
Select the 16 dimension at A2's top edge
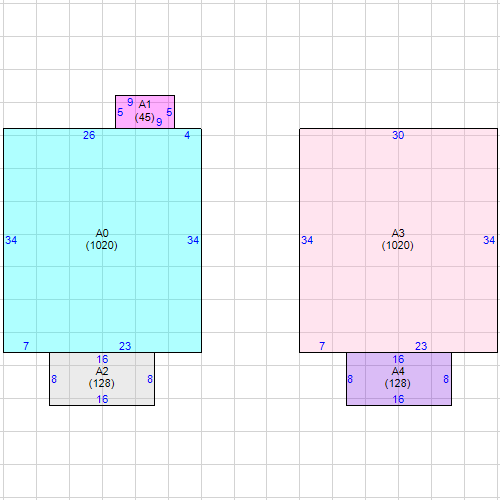(x=102, y=359)
